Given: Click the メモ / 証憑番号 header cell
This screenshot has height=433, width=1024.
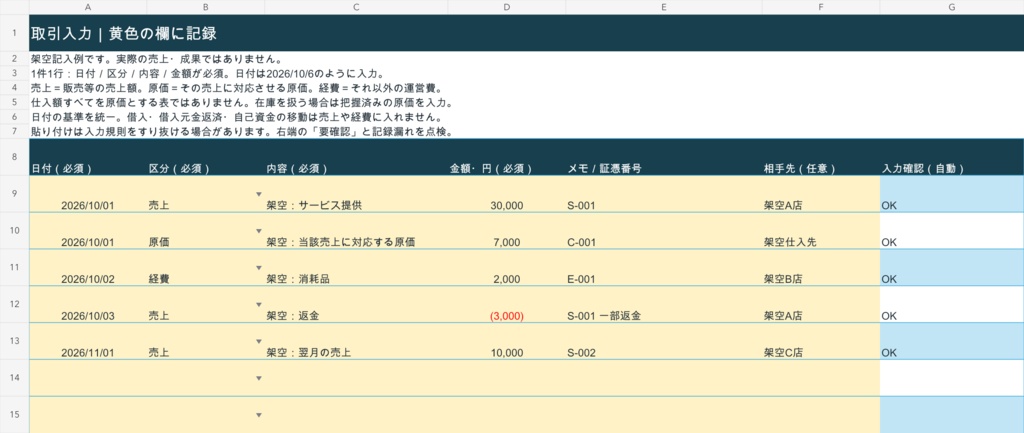Looking at the screenshot, I should click(664, 157).
